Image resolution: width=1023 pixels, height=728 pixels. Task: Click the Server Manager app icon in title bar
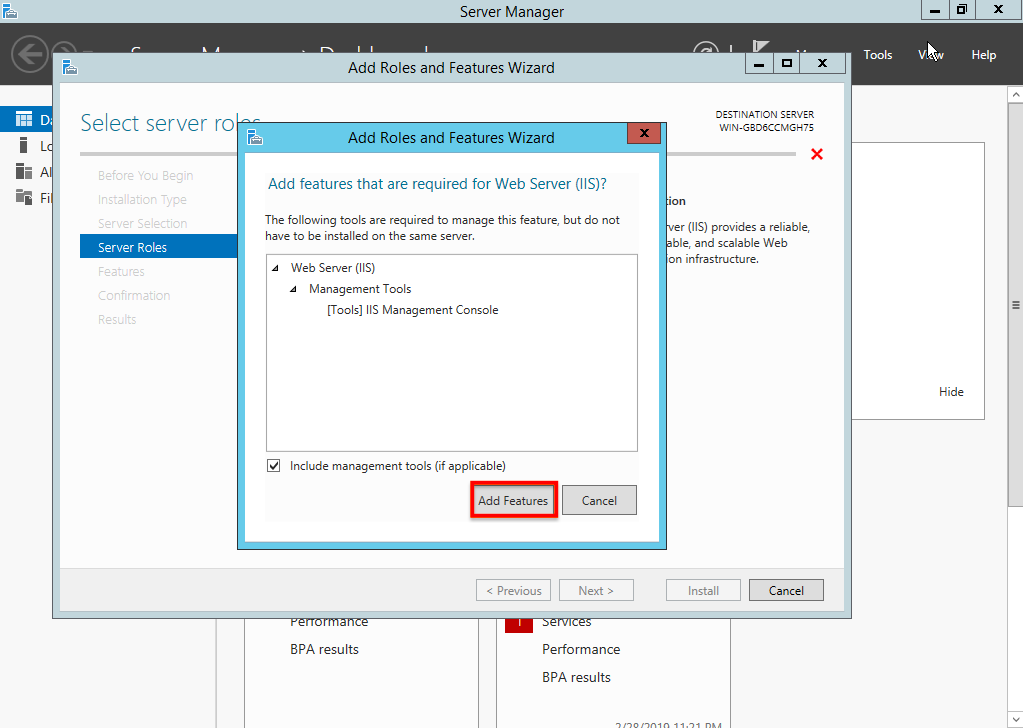click(x=9, y=10)
